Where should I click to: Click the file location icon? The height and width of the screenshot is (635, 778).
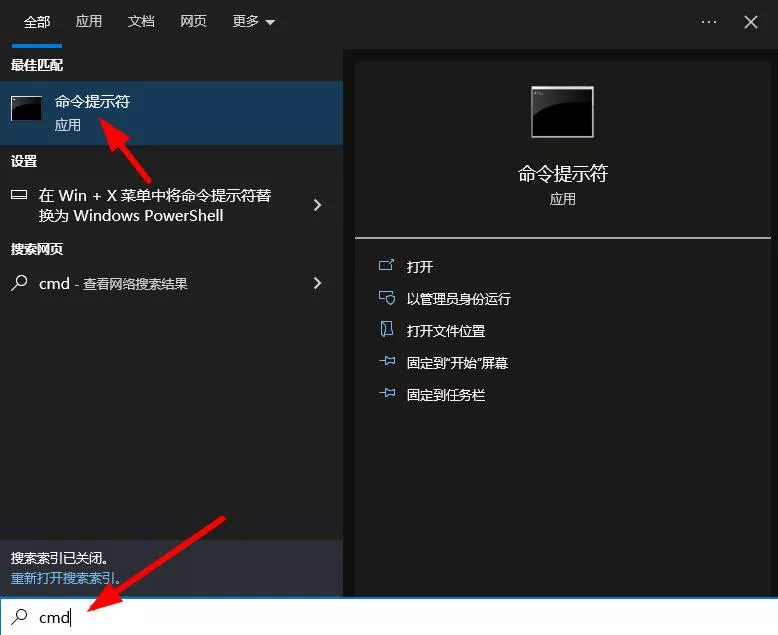[x=387, y=329]
